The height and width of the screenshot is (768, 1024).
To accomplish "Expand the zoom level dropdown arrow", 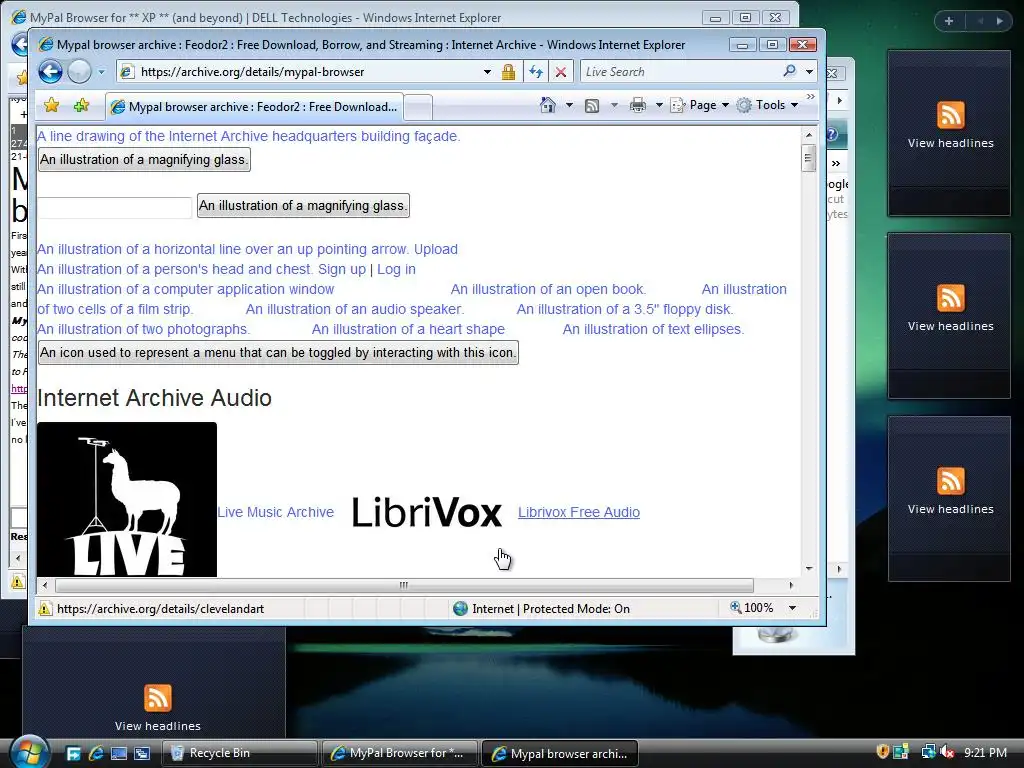I will point(792,608).
